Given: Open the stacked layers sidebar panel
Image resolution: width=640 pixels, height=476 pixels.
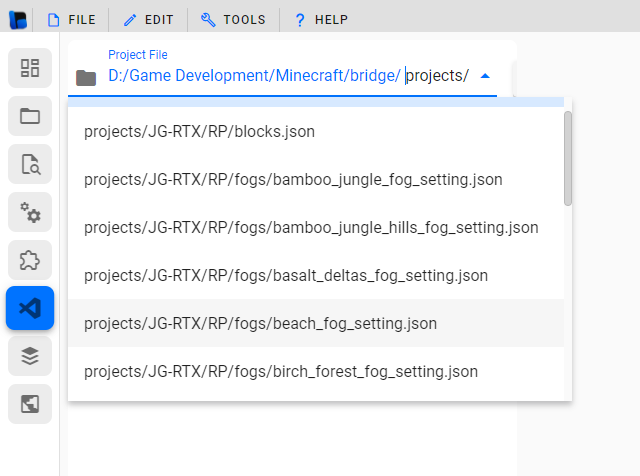Looking at the screenshot, I should pos(30,356).
